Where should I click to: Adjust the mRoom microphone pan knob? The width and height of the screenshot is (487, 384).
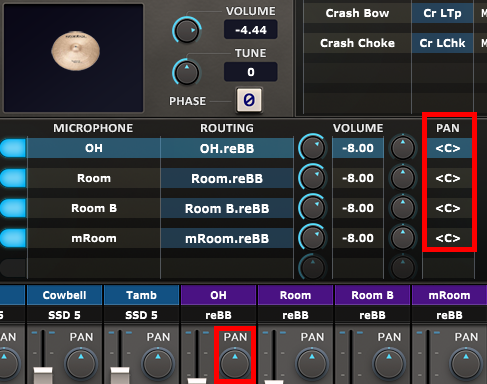point(403,238)
